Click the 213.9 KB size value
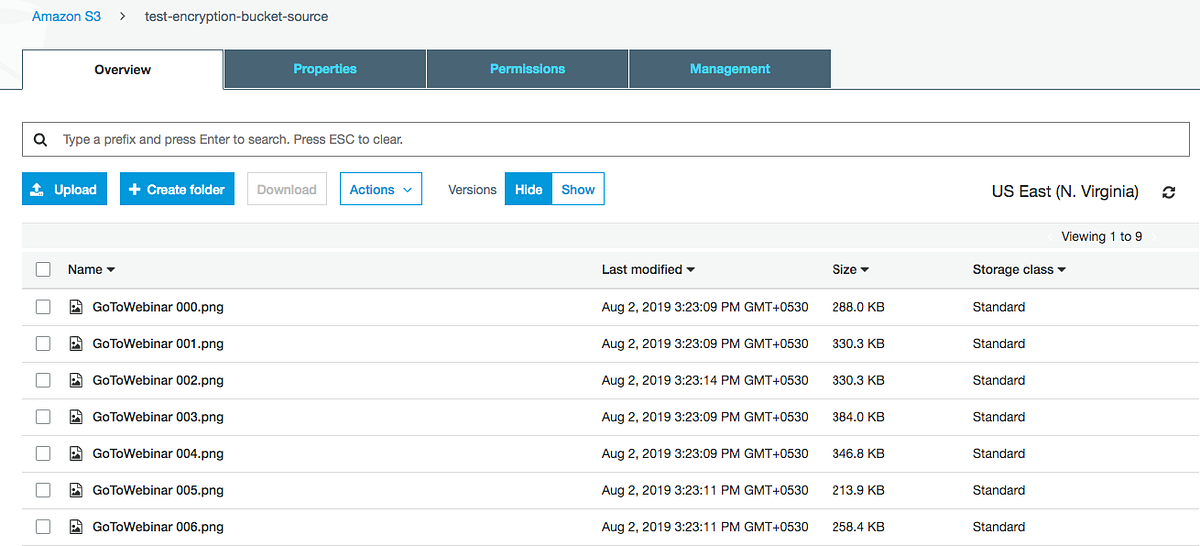Viewport: 1200px width, 546px height. pos(858,490)
